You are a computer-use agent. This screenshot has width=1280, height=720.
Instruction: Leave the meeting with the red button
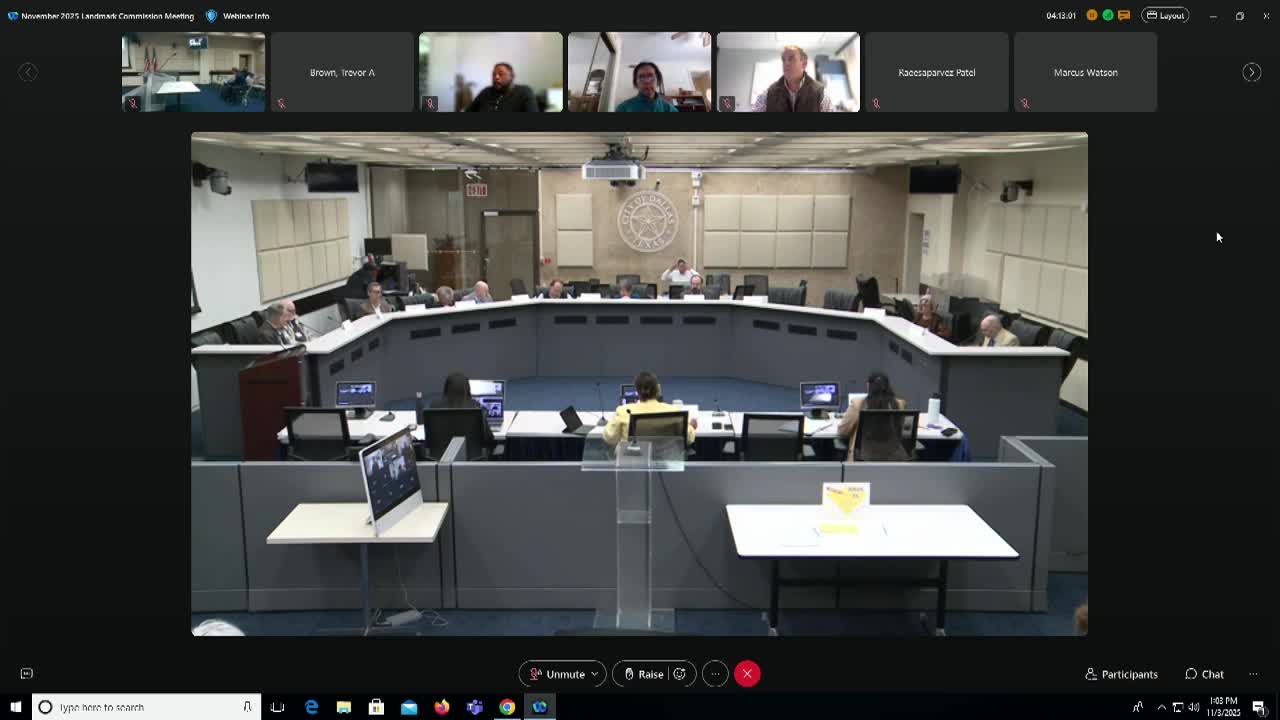coord(747,674)
